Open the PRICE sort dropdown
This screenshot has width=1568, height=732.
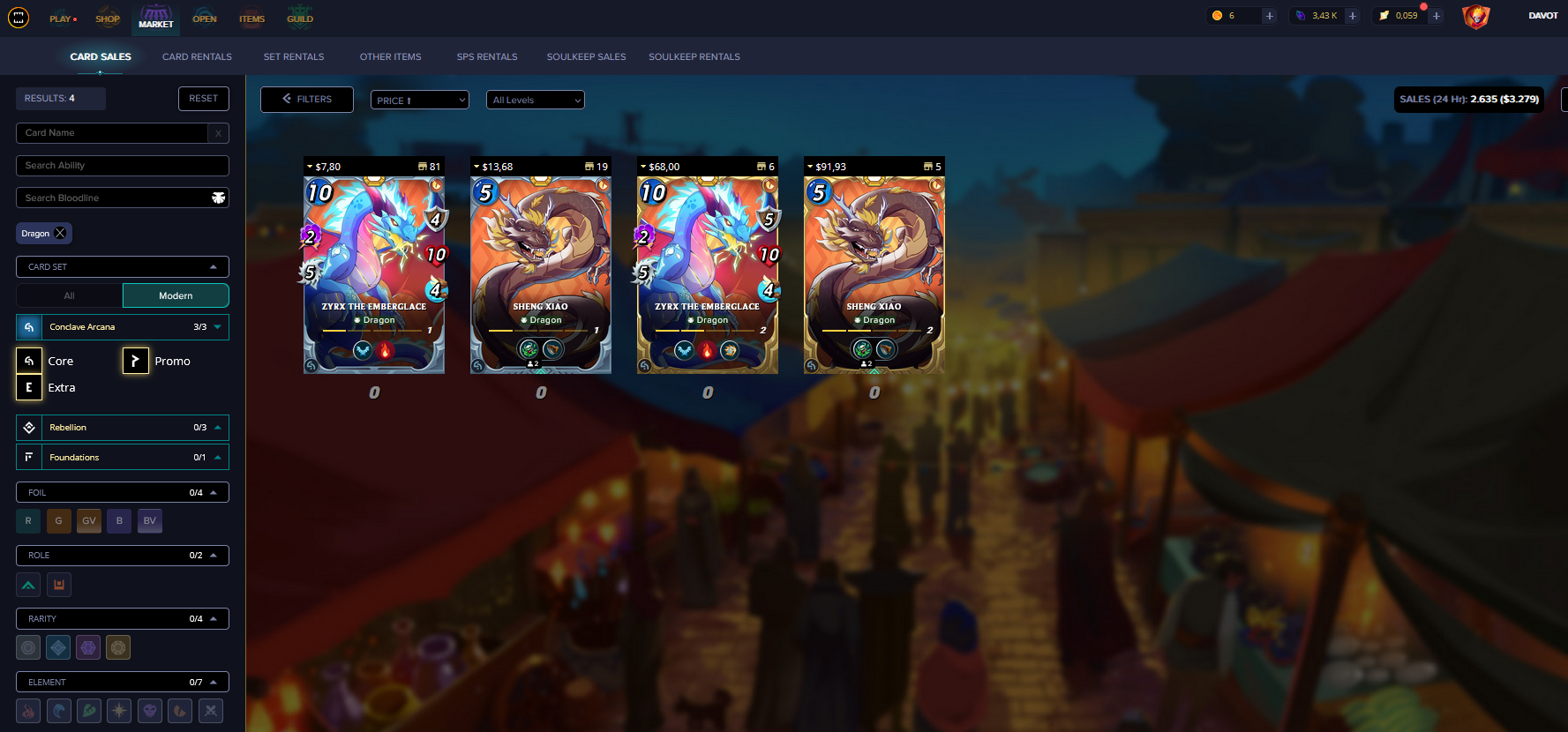pos(420,101)
